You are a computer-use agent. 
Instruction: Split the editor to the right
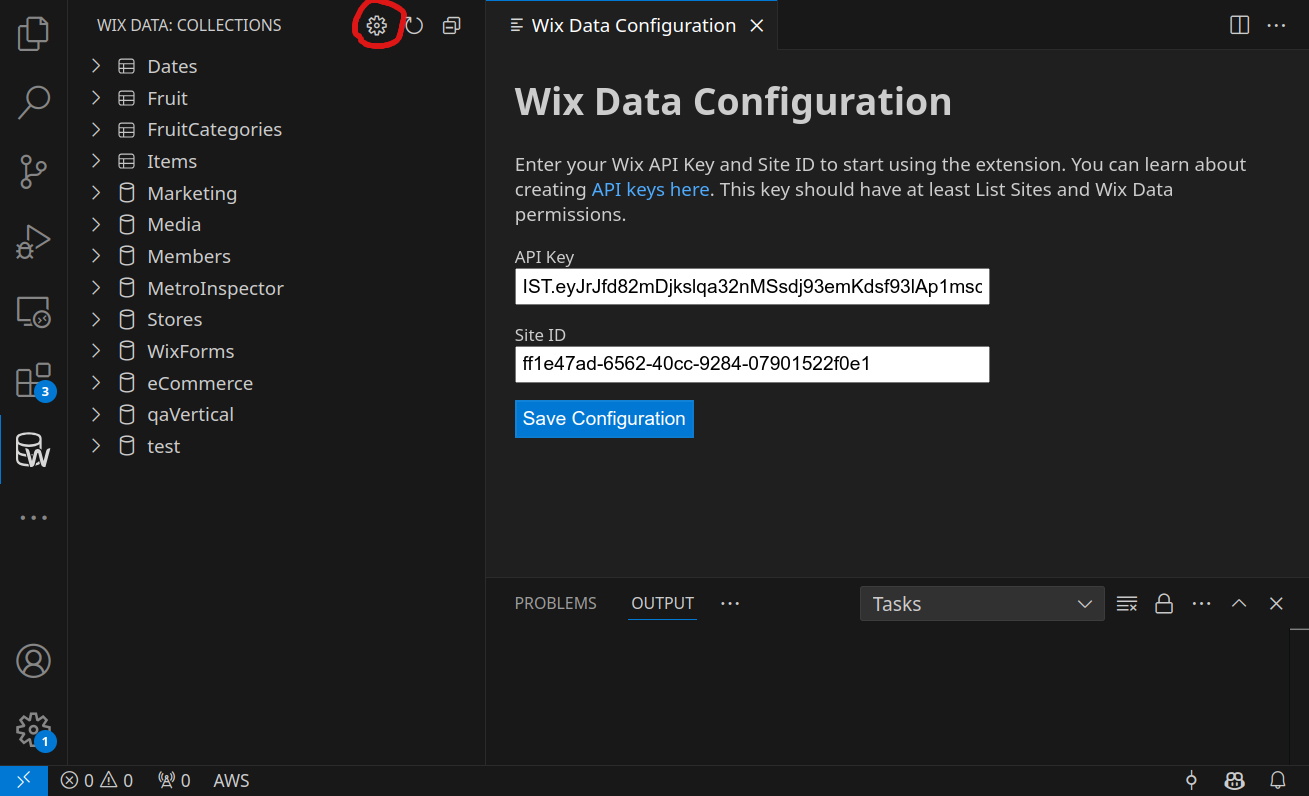1239,26
